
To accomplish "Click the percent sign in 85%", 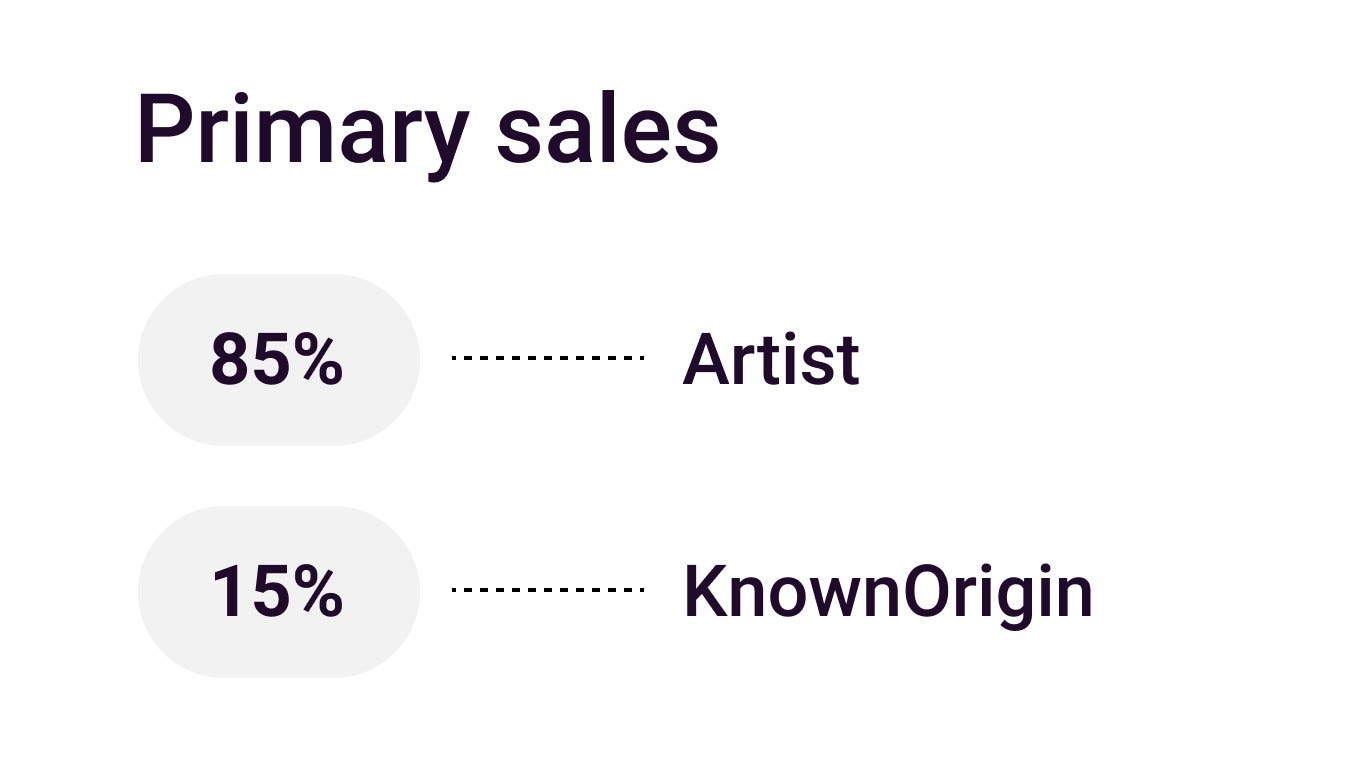I will [x=318, y=360].
